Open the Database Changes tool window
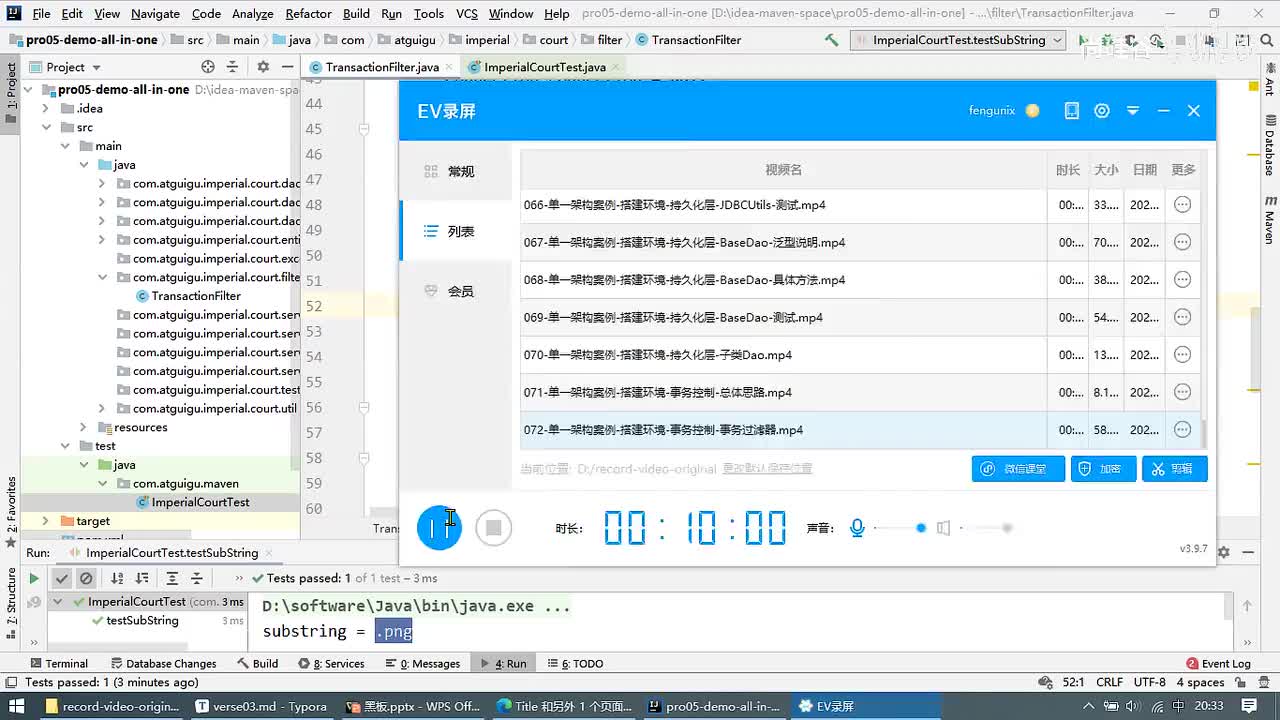Image resolution: width=1280 pixels, height=720 pixels. click(x=162, y=663)
